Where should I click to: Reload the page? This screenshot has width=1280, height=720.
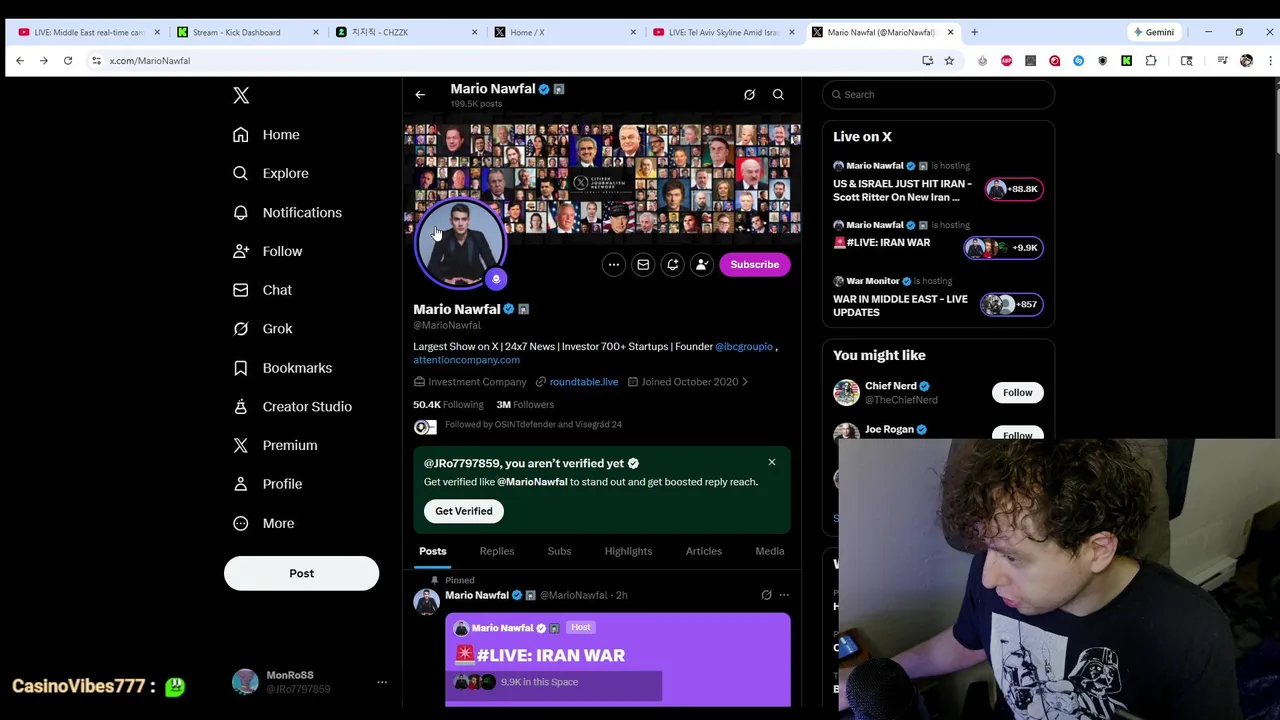[68, 61]
